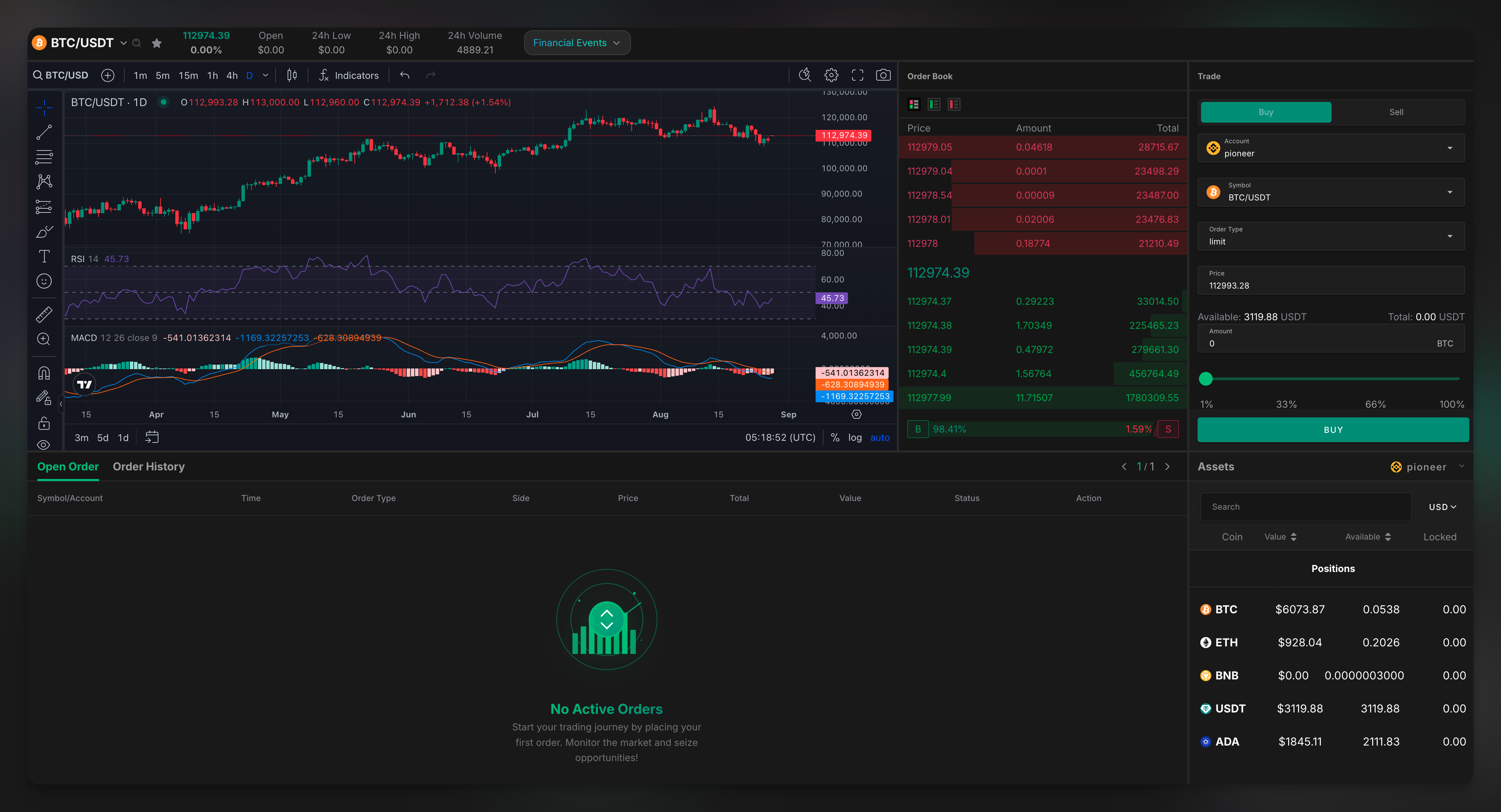The height and width of the screenshot is (812, 1501).
Task: Select the trend line drawing tool
Action: click(x=44, y=132)
